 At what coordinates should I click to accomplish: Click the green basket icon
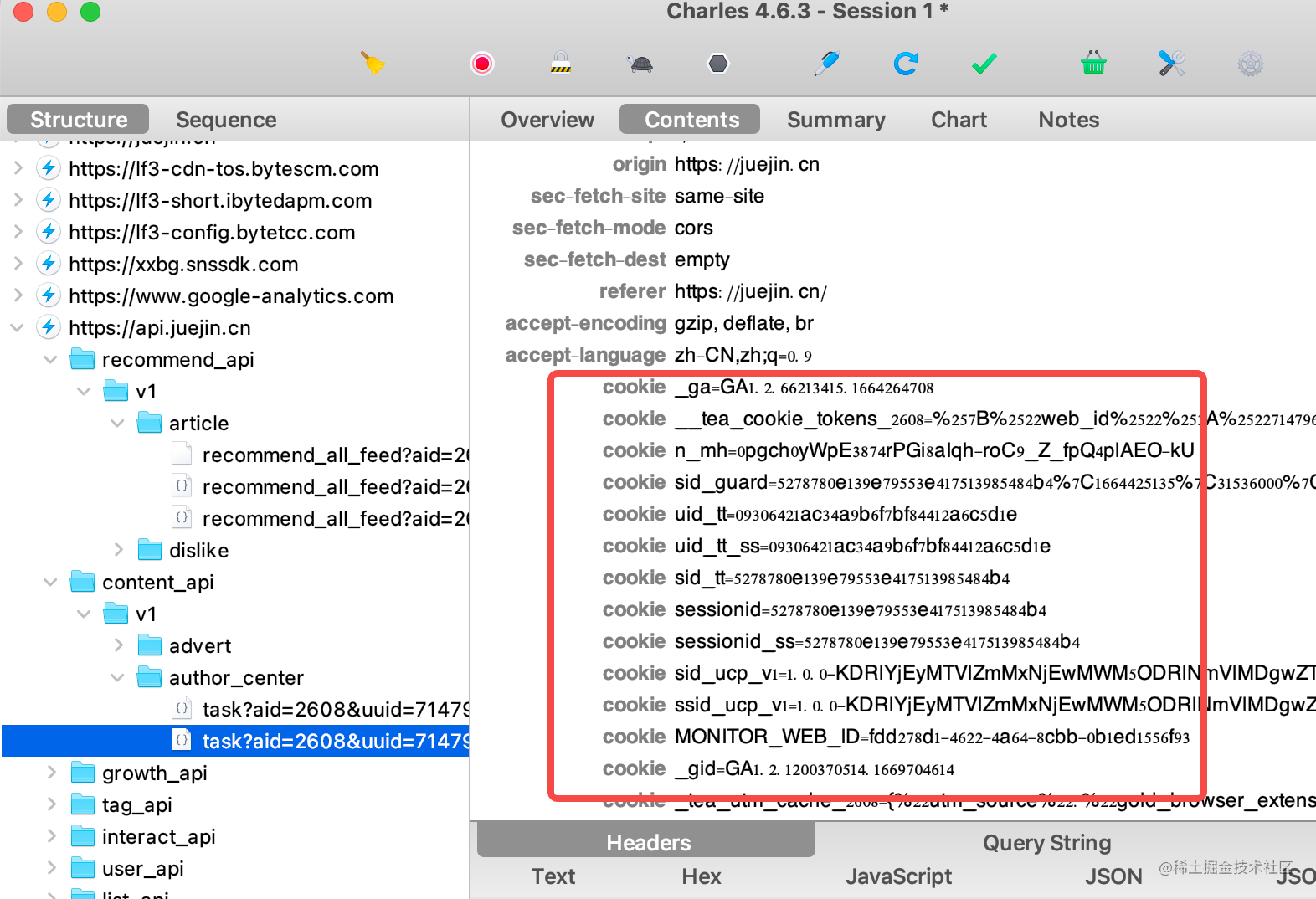(x=1093, y=64)
